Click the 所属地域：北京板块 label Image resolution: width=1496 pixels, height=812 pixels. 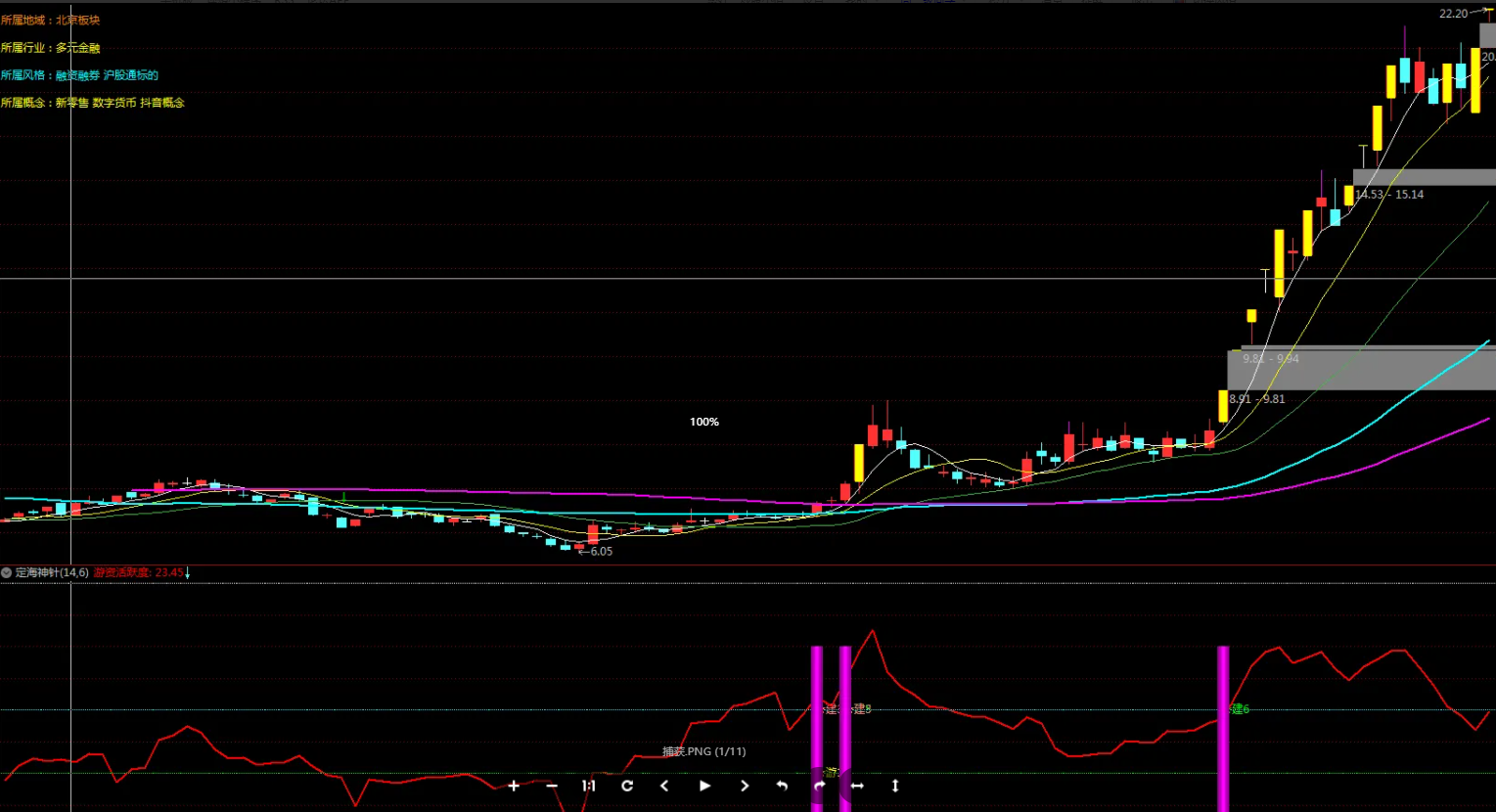tap(50, 20)
